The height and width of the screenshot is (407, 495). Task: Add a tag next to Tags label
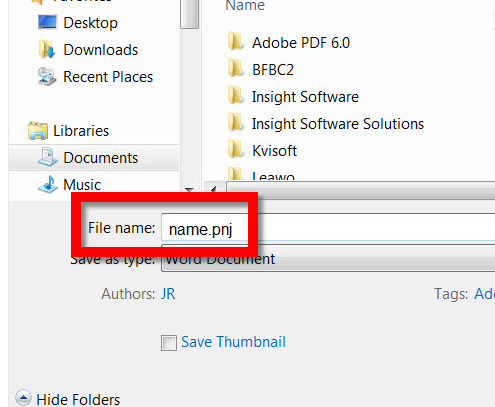pos(484,294)
